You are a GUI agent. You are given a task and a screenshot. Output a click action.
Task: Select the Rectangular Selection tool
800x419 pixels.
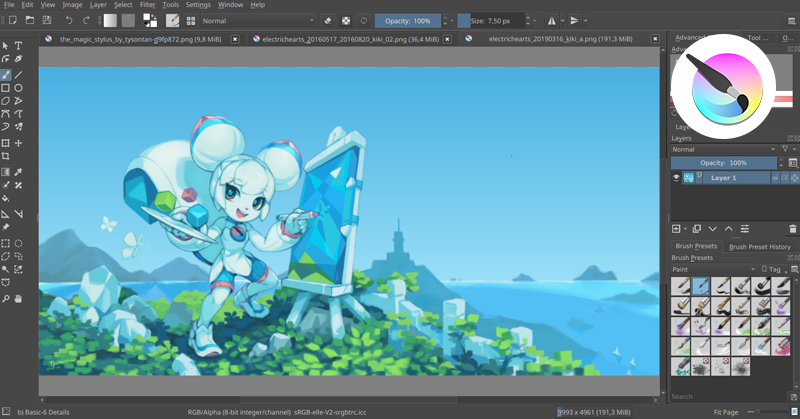[6, 243]
